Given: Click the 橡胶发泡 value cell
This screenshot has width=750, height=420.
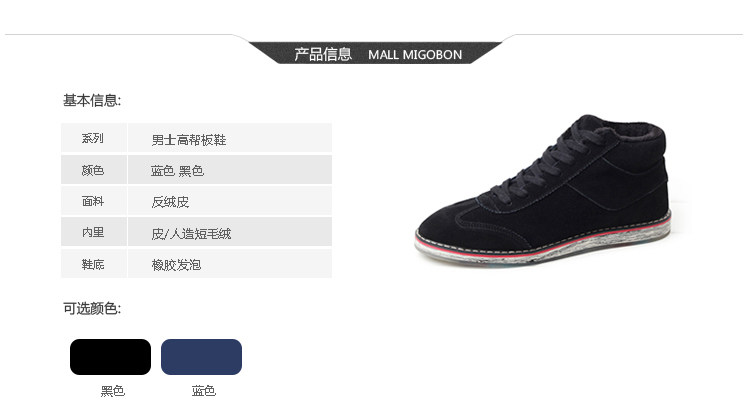Looking at the screenshot, I should 230,264.
